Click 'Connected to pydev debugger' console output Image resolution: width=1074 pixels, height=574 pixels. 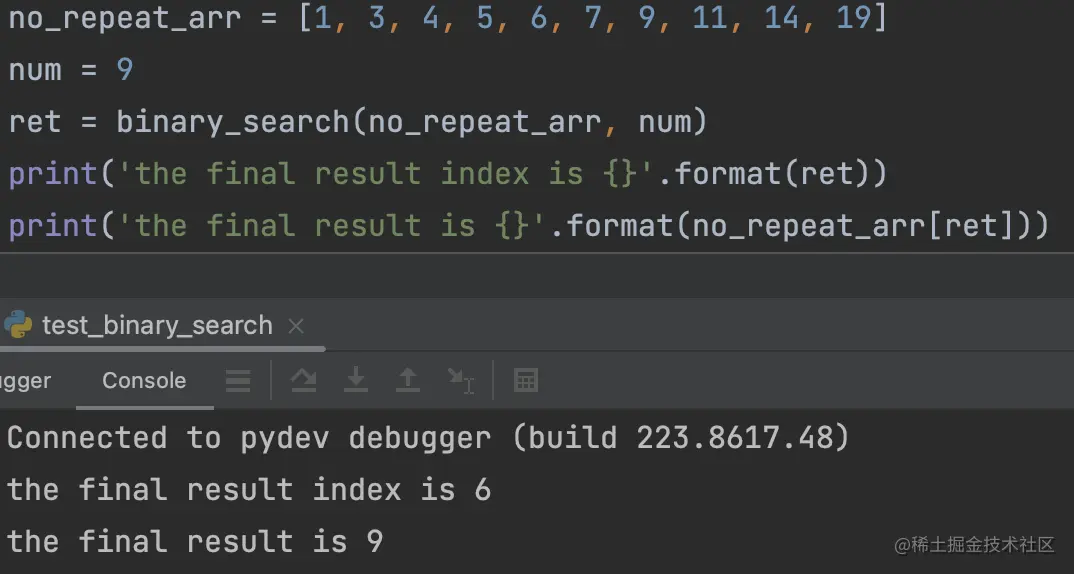tap(428, 438)
